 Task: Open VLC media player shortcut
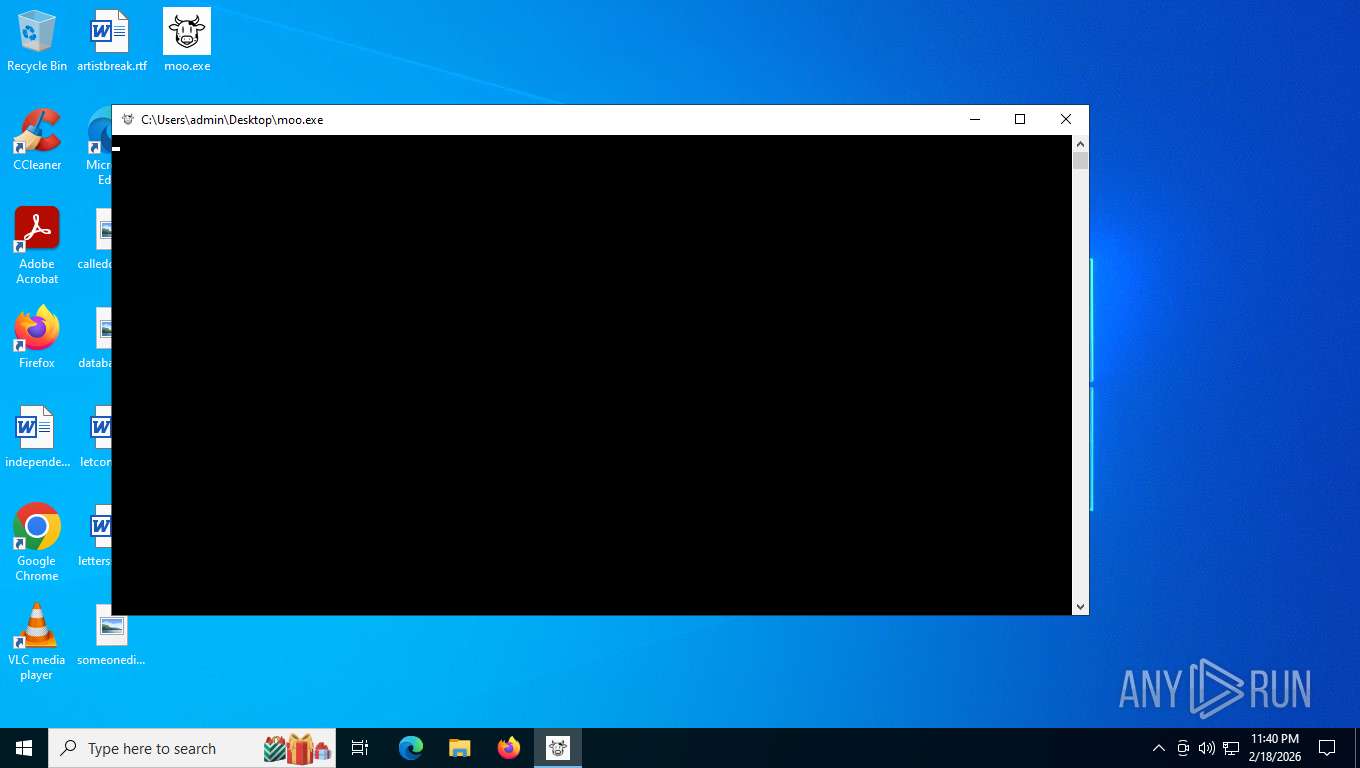[x=37, y=641]
